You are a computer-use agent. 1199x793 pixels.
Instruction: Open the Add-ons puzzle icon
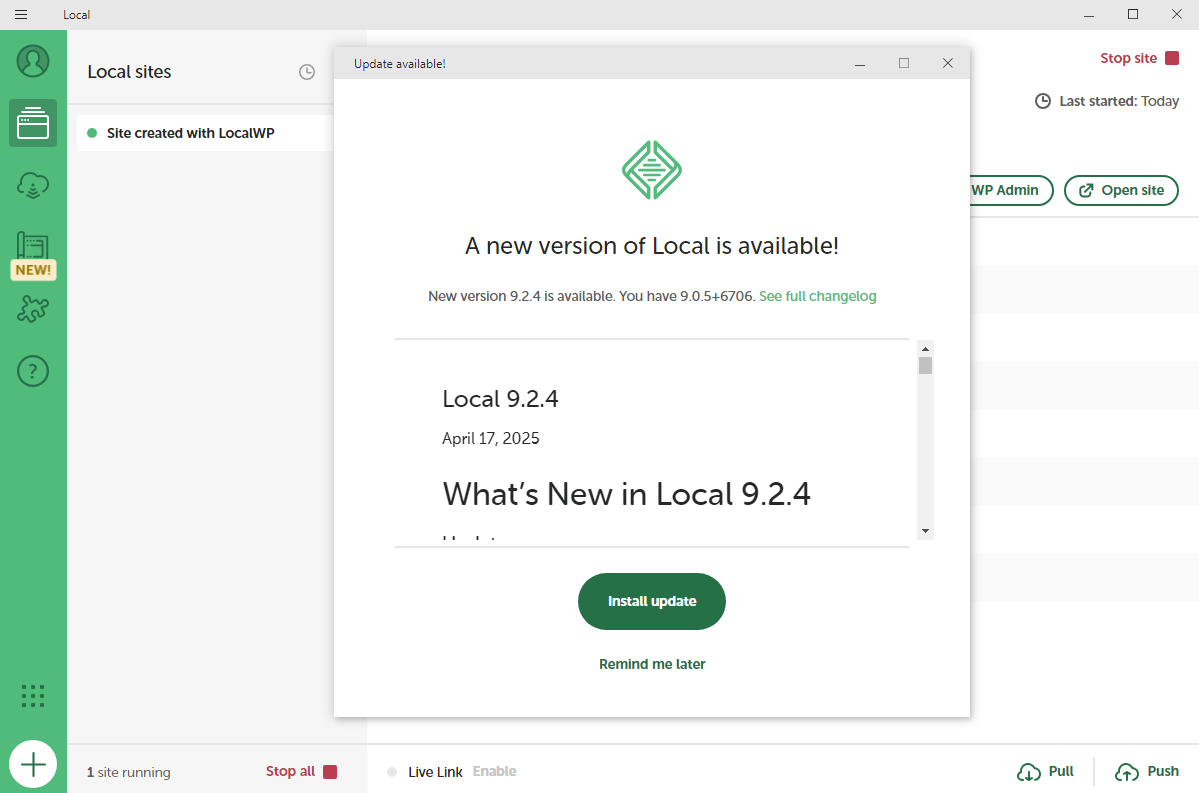(33, 309)
